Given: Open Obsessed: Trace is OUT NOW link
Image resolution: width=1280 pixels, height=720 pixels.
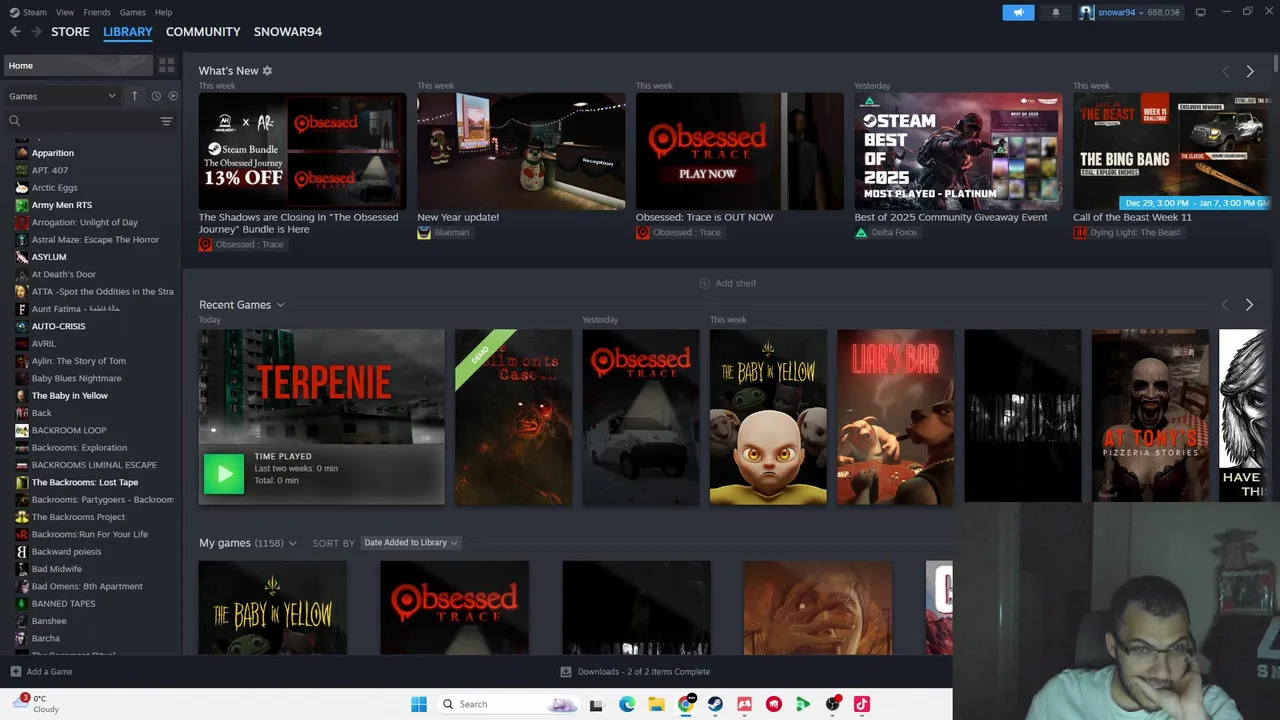Looking at the screenshot, I should point(704,217).
